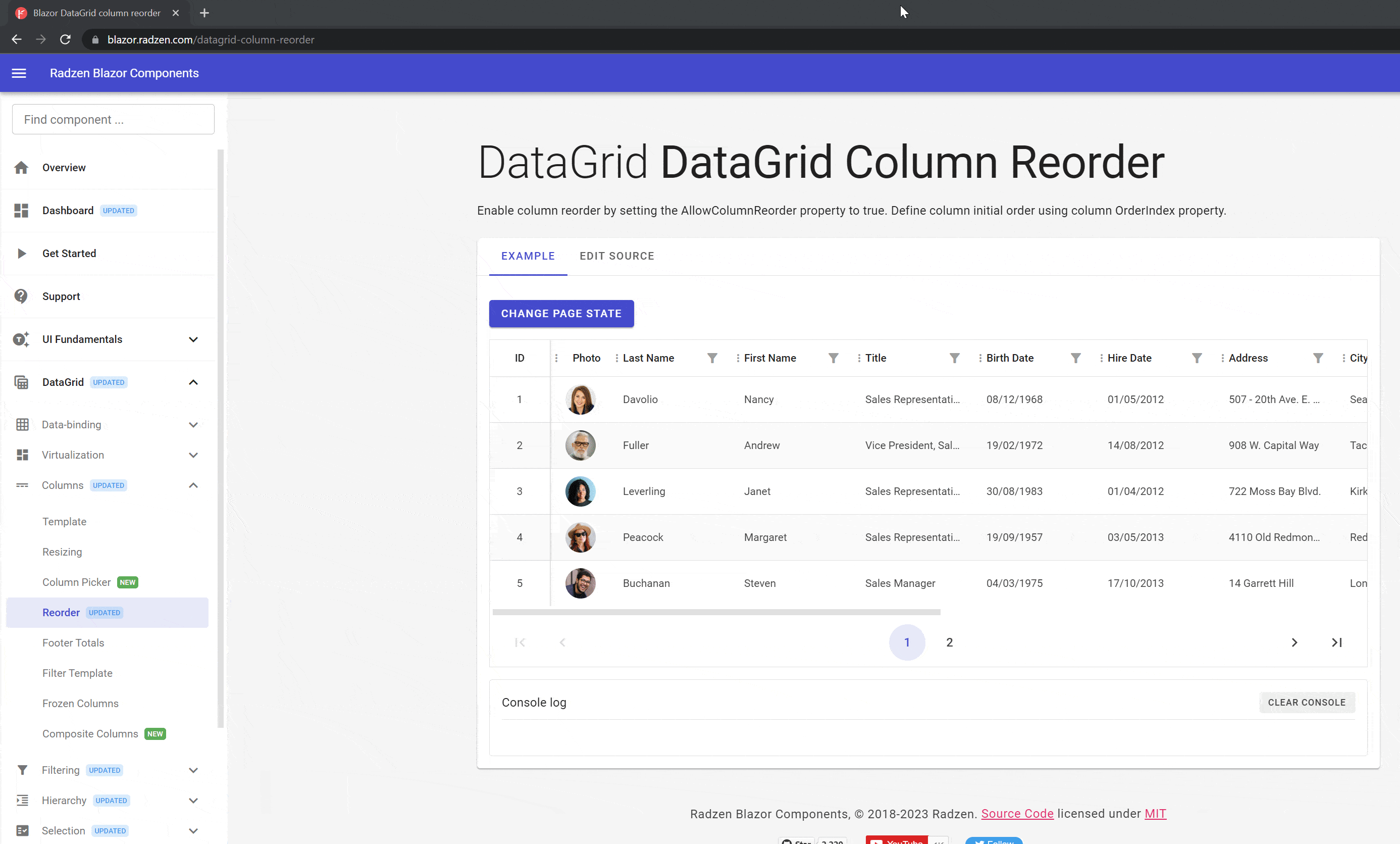Click the Title column filter icon
Viewport: 1400px width, 844px height.
(x=955, y=358)
